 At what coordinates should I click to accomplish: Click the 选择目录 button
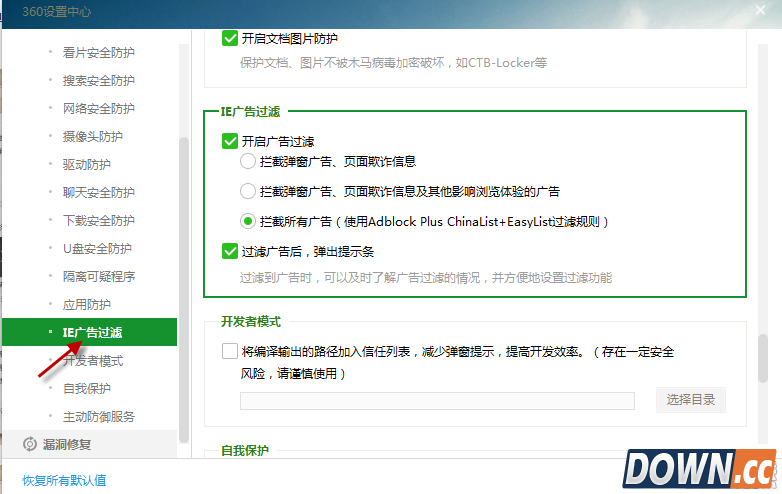690,400
